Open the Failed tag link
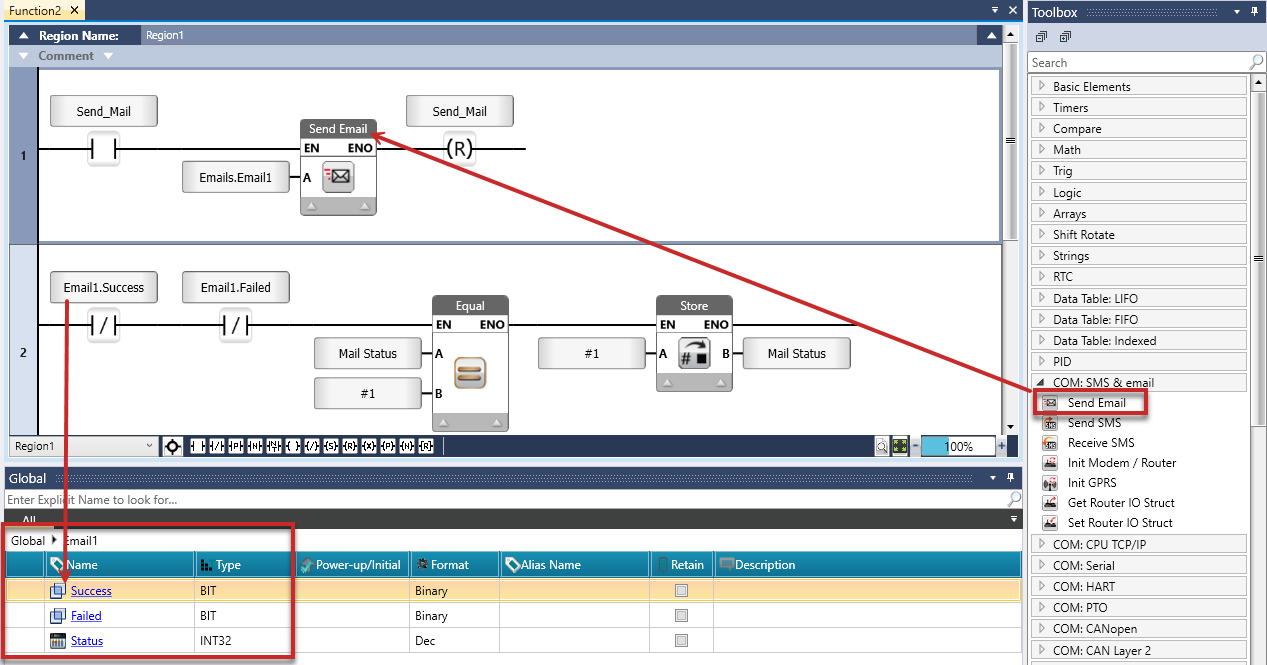This screenshot has height=665, width=1267. 86,616
